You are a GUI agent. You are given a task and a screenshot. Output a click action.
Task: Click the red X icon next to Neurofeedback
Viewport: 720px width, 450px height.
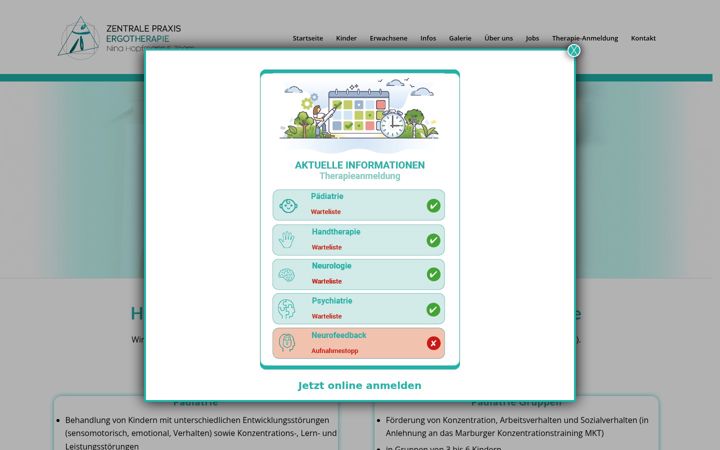click(433, 343)
